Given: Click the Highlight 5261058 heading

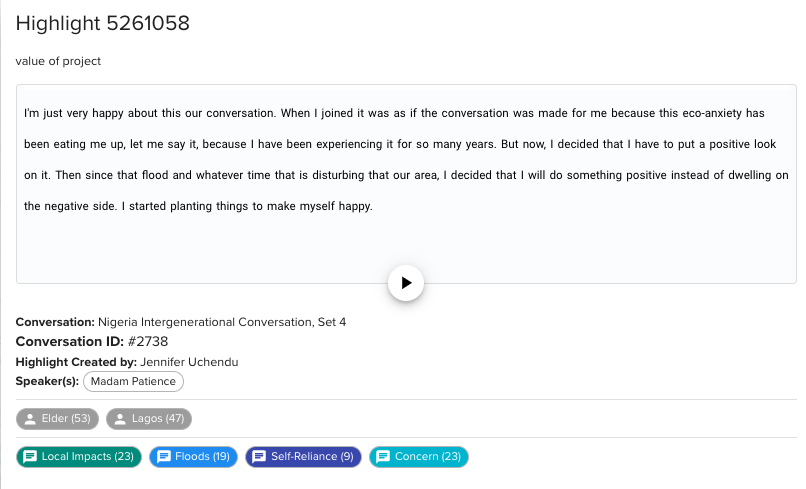Looking at the screenshot, I should [103, 23].
